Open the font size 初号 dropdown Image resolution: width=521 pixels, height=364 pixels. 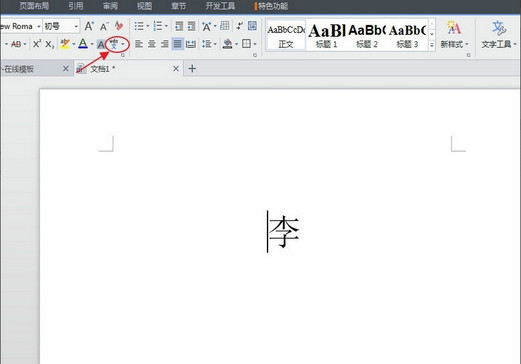pos(76,26)
